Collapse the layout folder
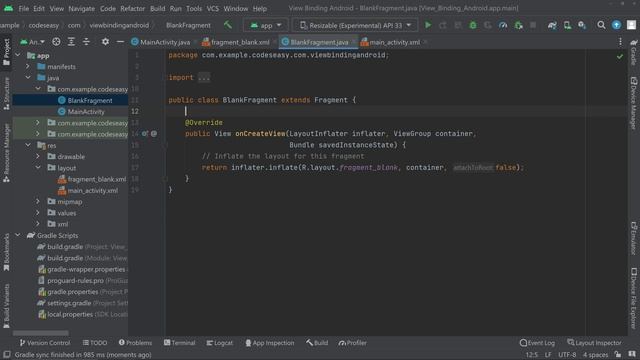This screenshot has height=360, width=640. (x=38, y=167)
